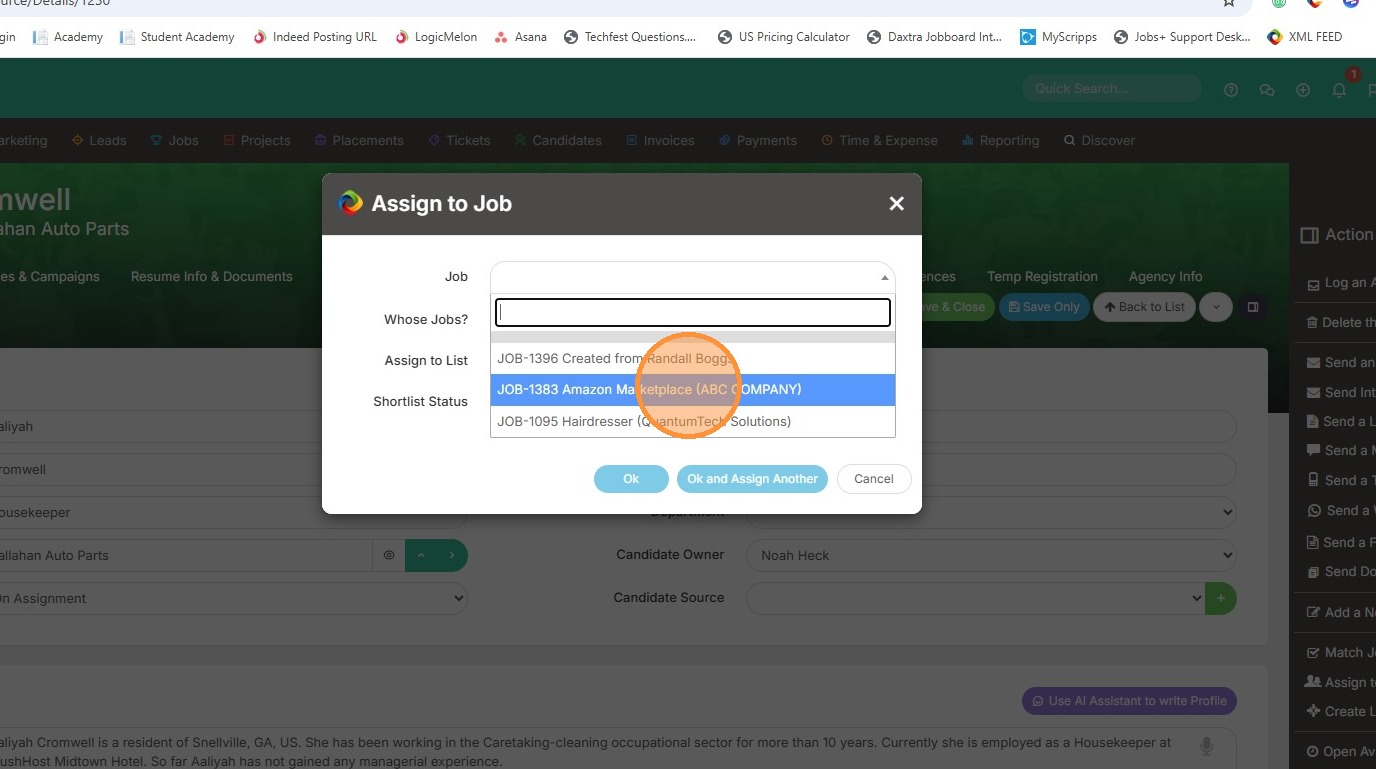Screen dimensions: 1376x769
Task: Open the Department dropdown
Action: 991,512
